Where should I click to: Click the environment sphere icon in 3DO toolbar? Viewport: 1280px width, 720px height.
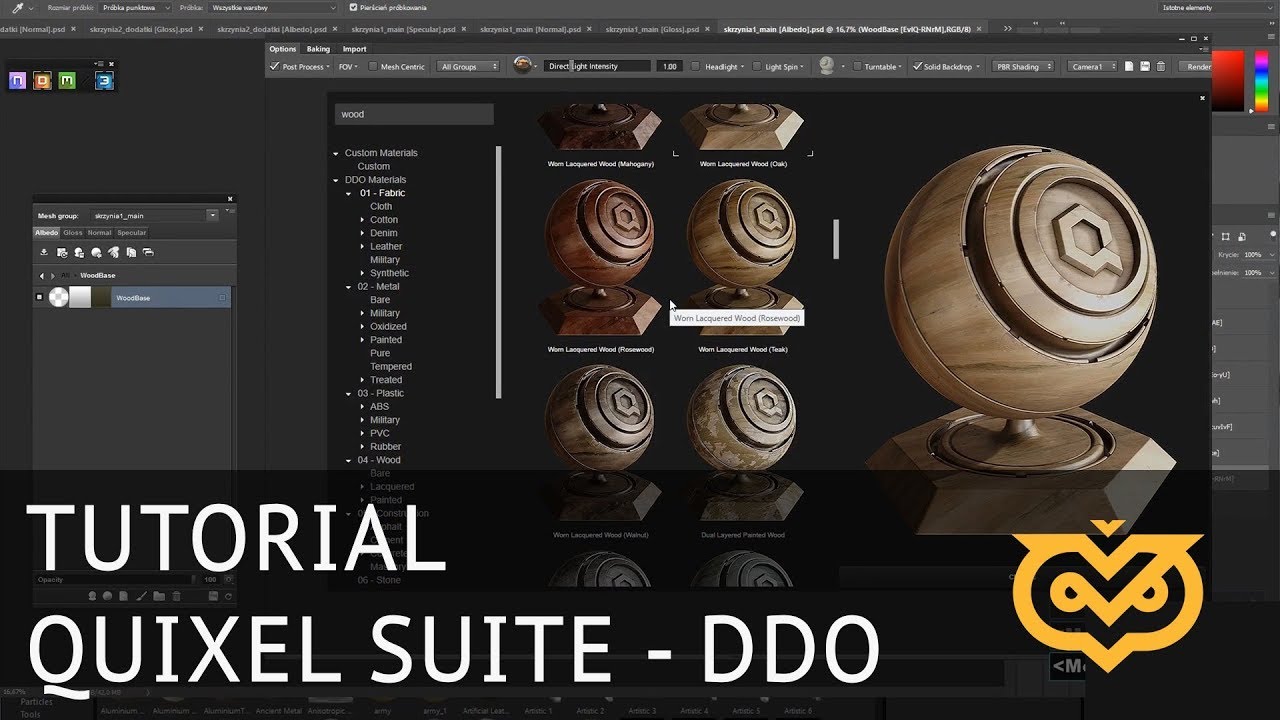coord(523,66)
